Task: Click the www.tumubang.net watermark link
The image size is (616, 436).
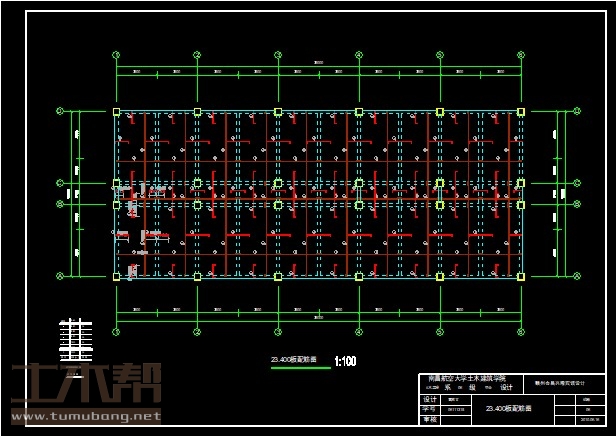Action: [x=81, y=415]
